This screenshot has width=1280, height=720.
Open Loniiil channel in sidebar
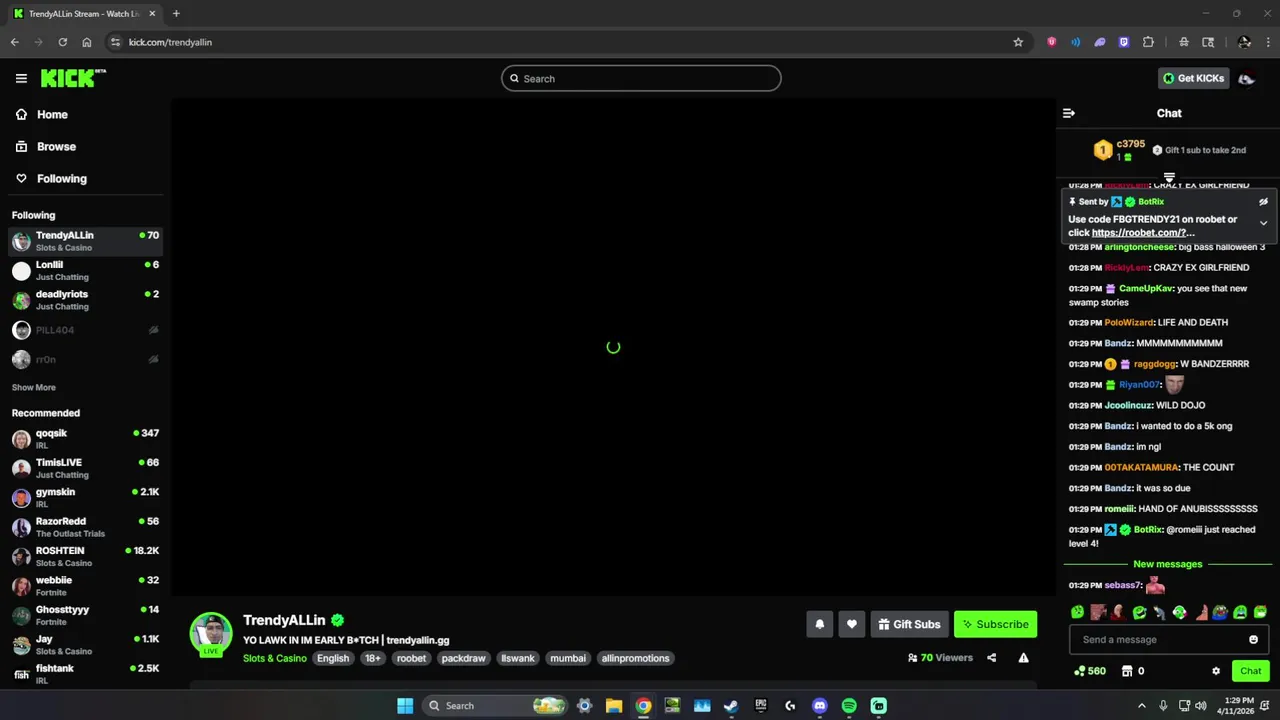85,270
